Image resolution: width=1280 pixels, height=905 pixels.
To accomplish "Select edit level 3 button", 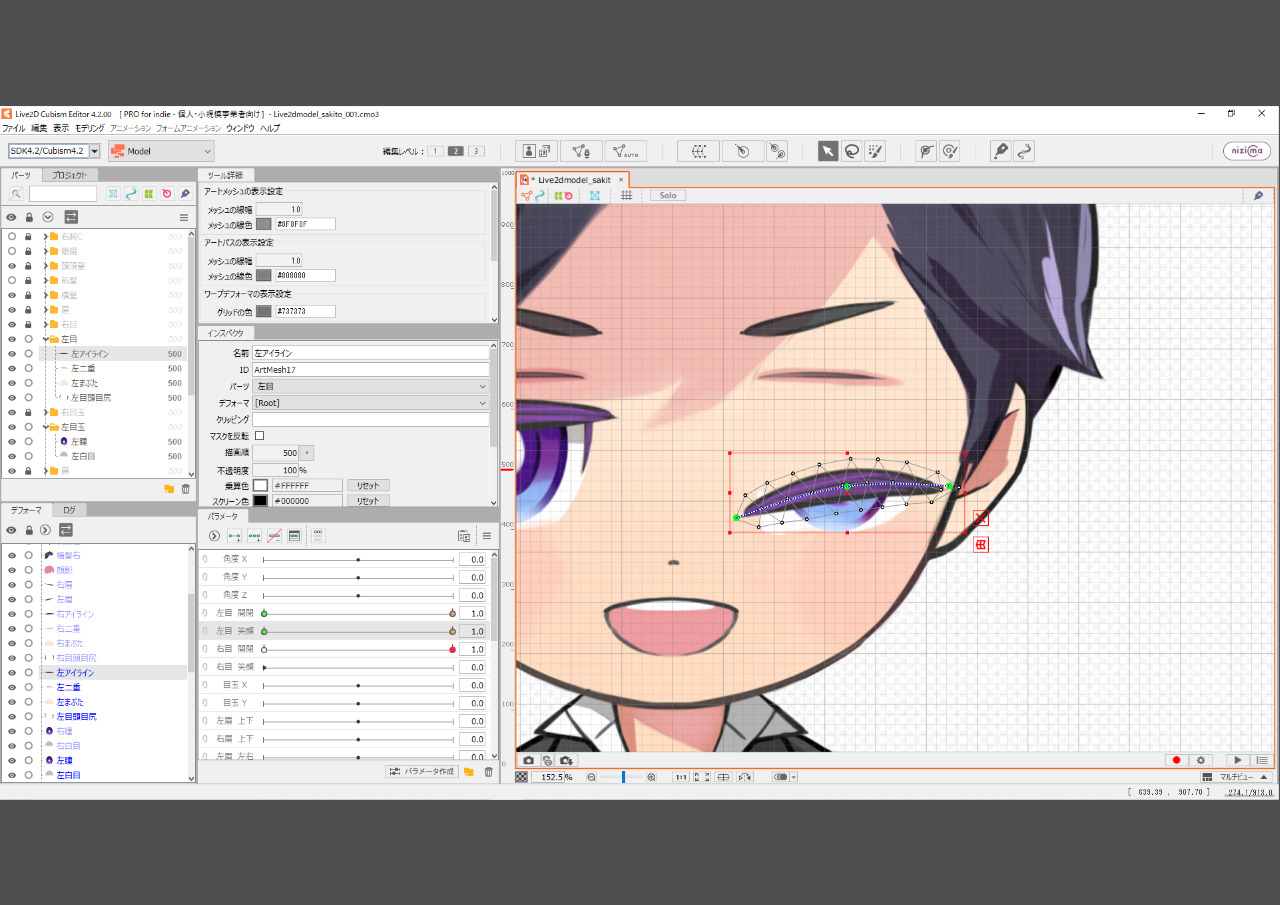I will 476,151.
